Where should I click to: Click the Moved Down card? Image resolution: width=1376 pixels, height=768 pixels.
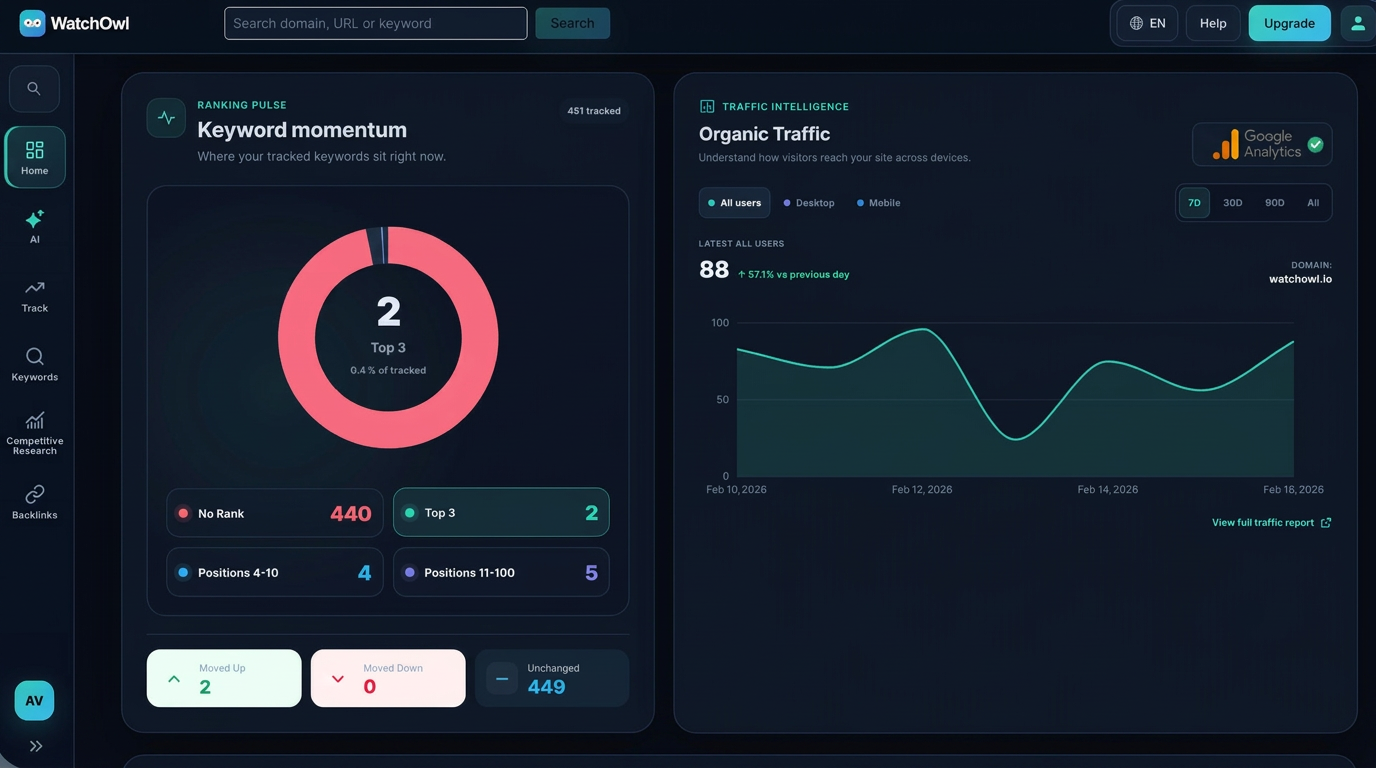coord(388,679)
